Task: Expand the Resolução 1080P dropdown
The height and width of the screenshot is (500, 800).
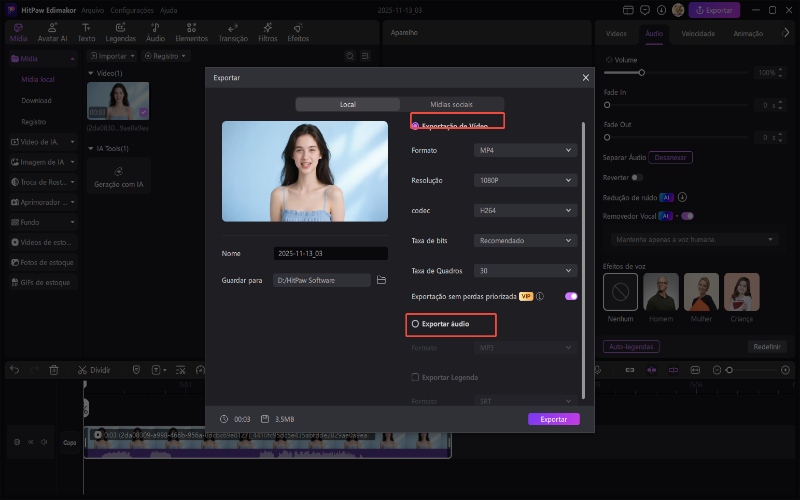Action: tap(526, 180)
